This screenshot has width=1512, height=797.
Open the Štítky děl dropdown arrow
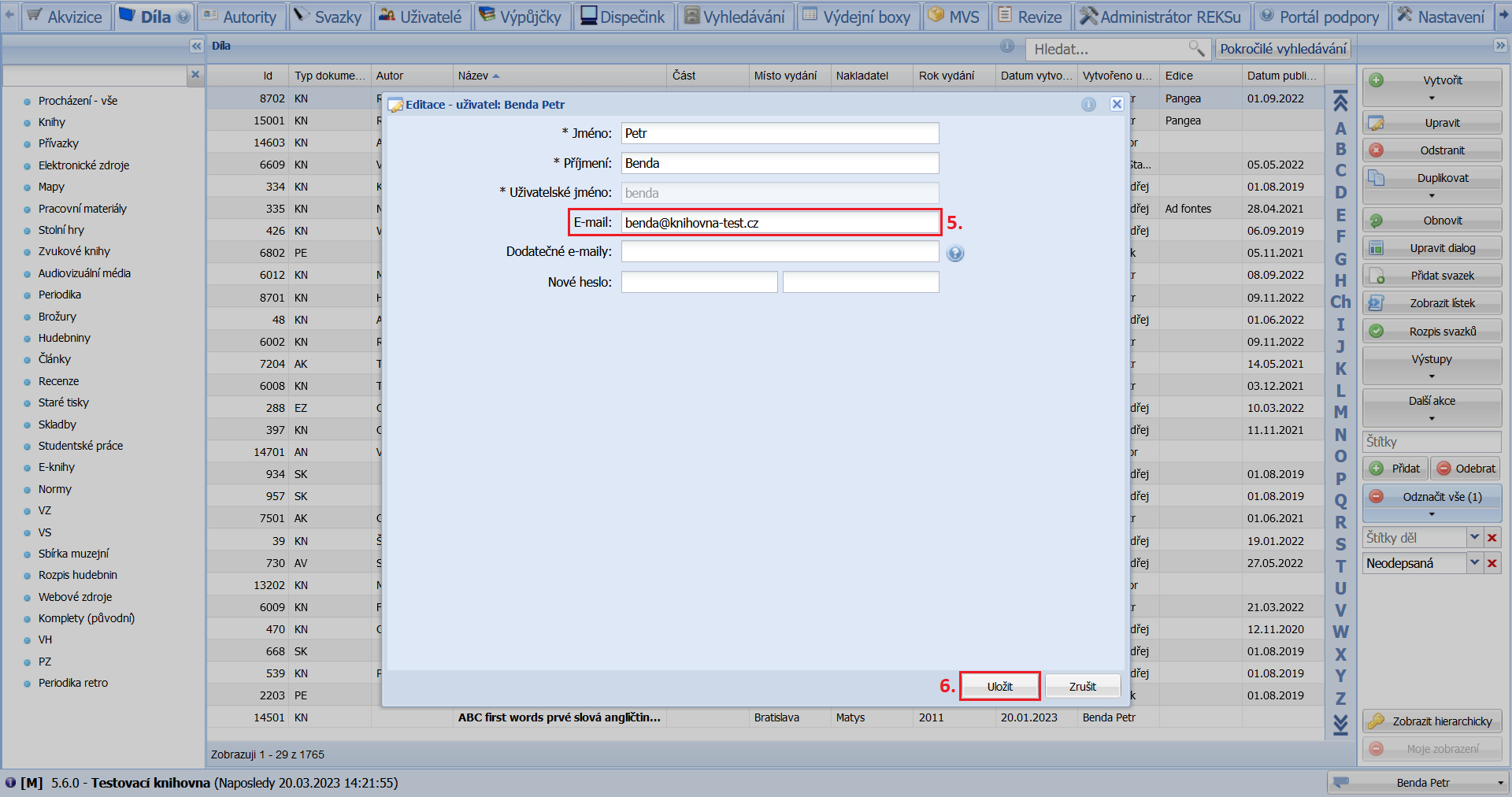1475,537
